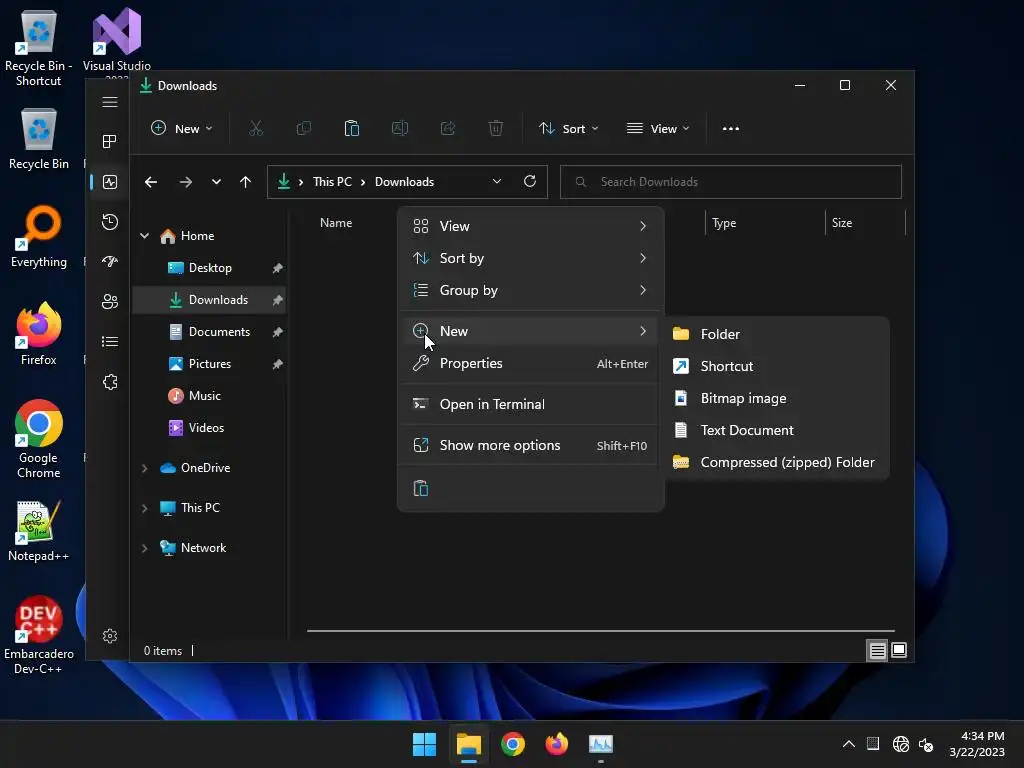The image size is (1024, 768).
Task: Open the Windows Start button
Action: pos(424,744)
